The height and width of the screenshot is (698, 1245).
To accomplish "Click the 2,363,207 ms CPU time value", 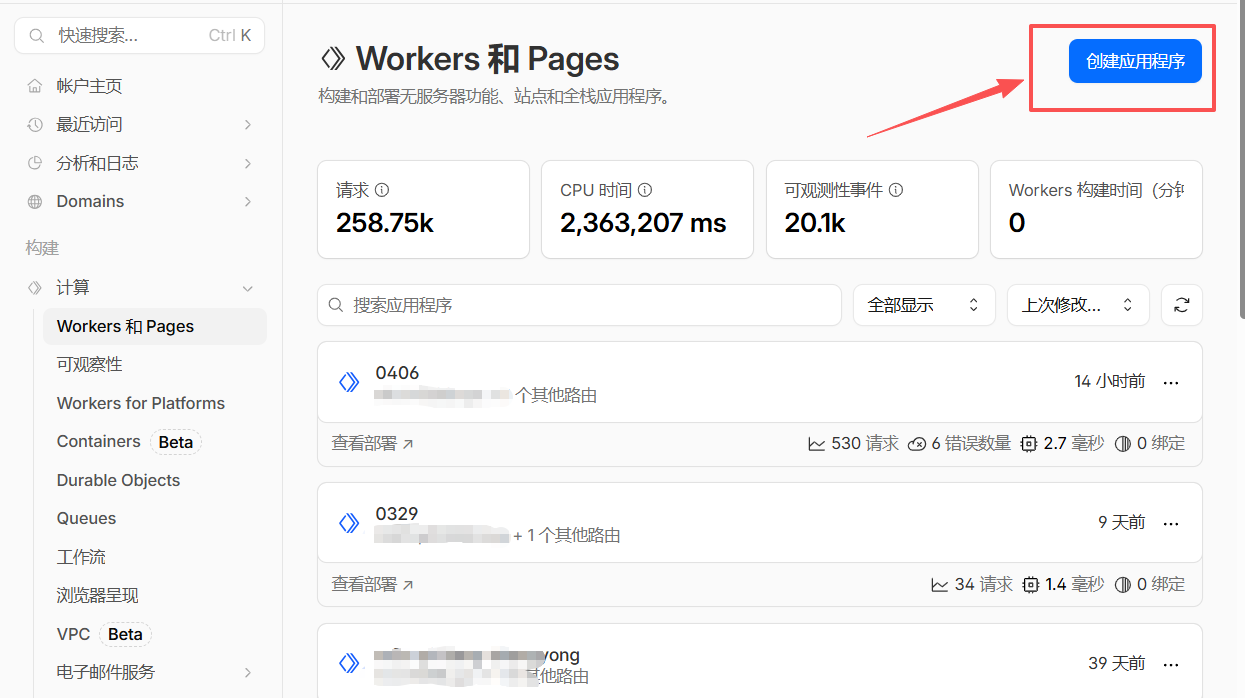I will [x=643, y=223].
